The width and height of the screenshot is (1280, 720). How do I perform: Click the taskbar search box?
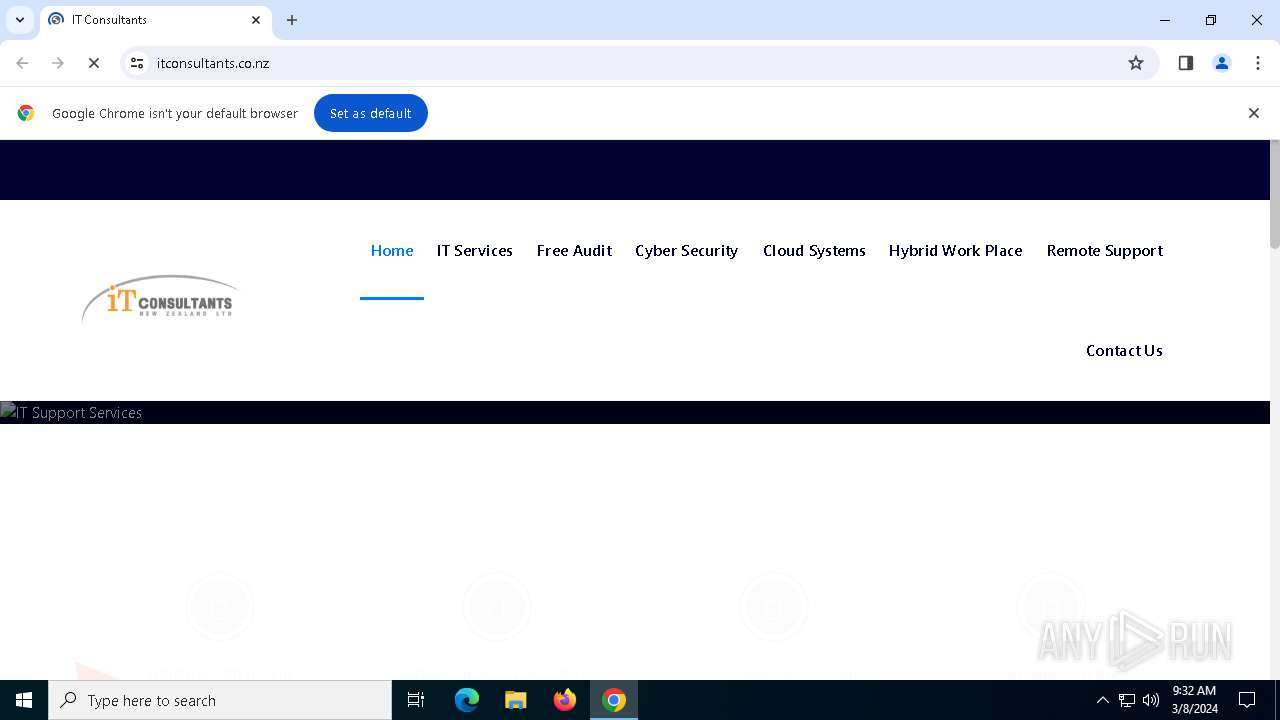[220, 700]
